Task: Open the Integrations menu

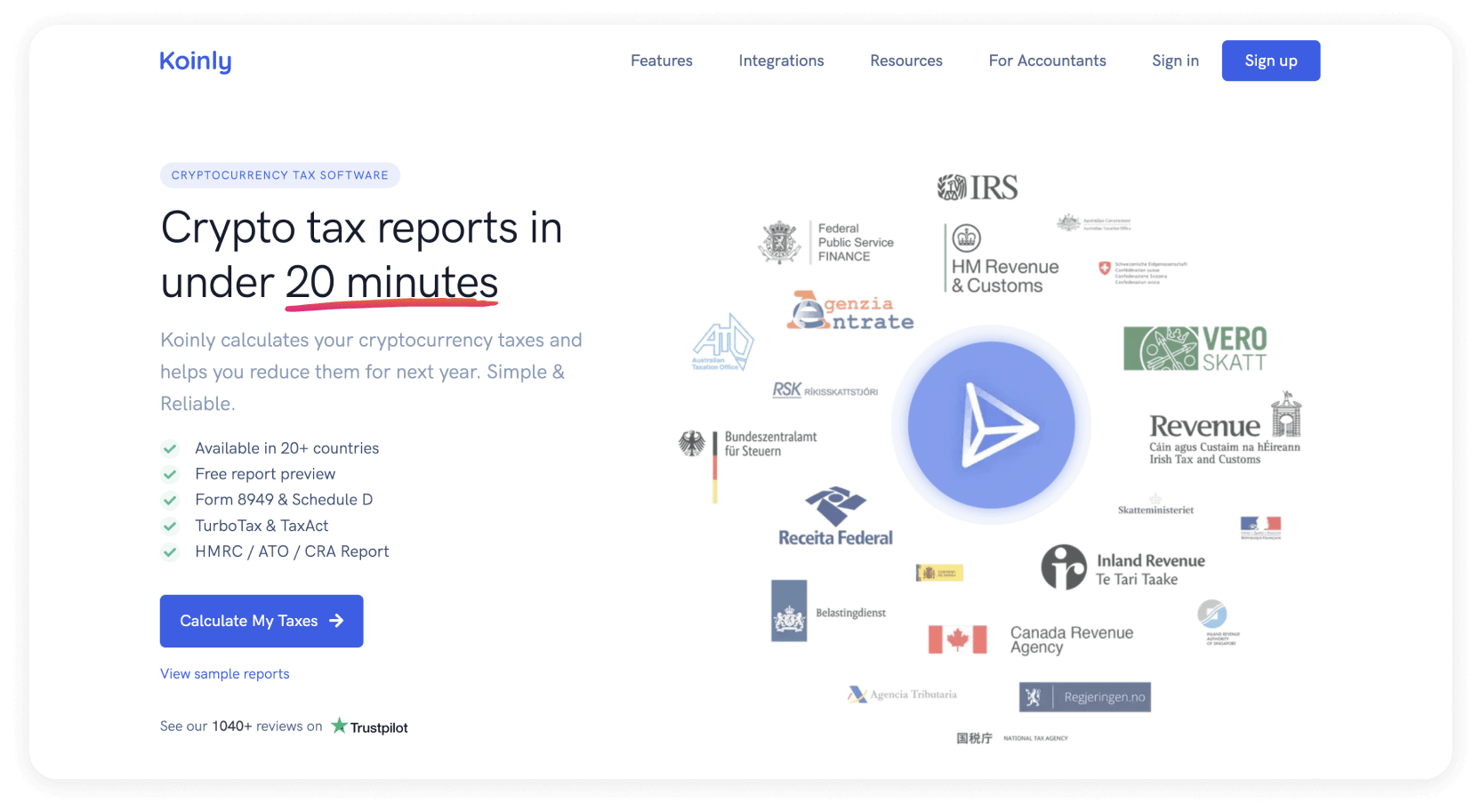Action: 780,60
